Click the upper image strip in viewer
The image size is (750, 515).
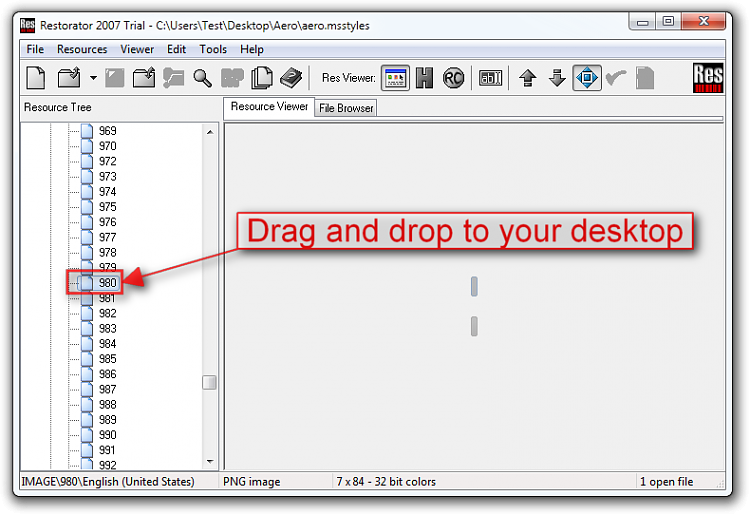pos(474,286)
